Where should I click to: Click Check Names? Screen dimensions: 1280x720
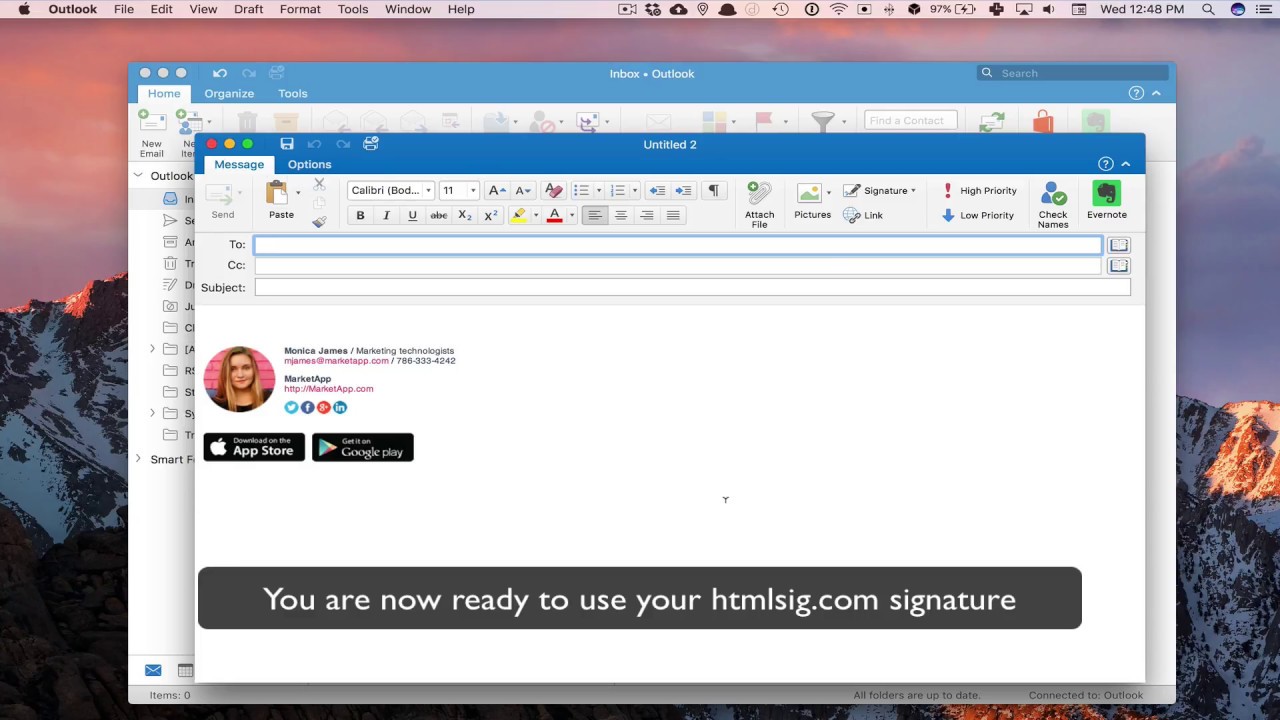[1053, 204]
